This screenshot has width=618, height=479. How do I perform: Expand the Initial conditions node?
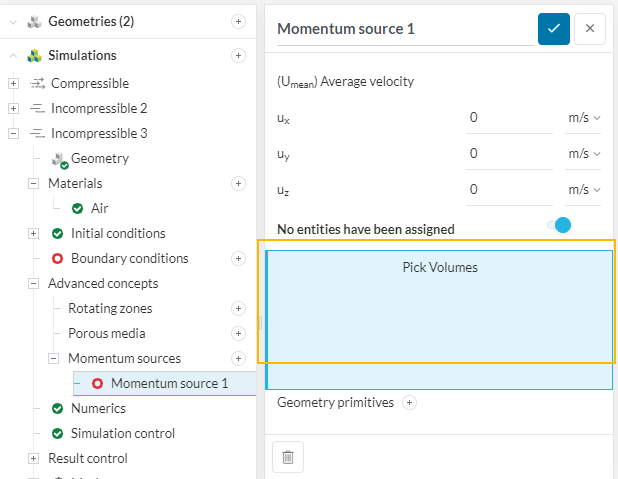point(33,234)
